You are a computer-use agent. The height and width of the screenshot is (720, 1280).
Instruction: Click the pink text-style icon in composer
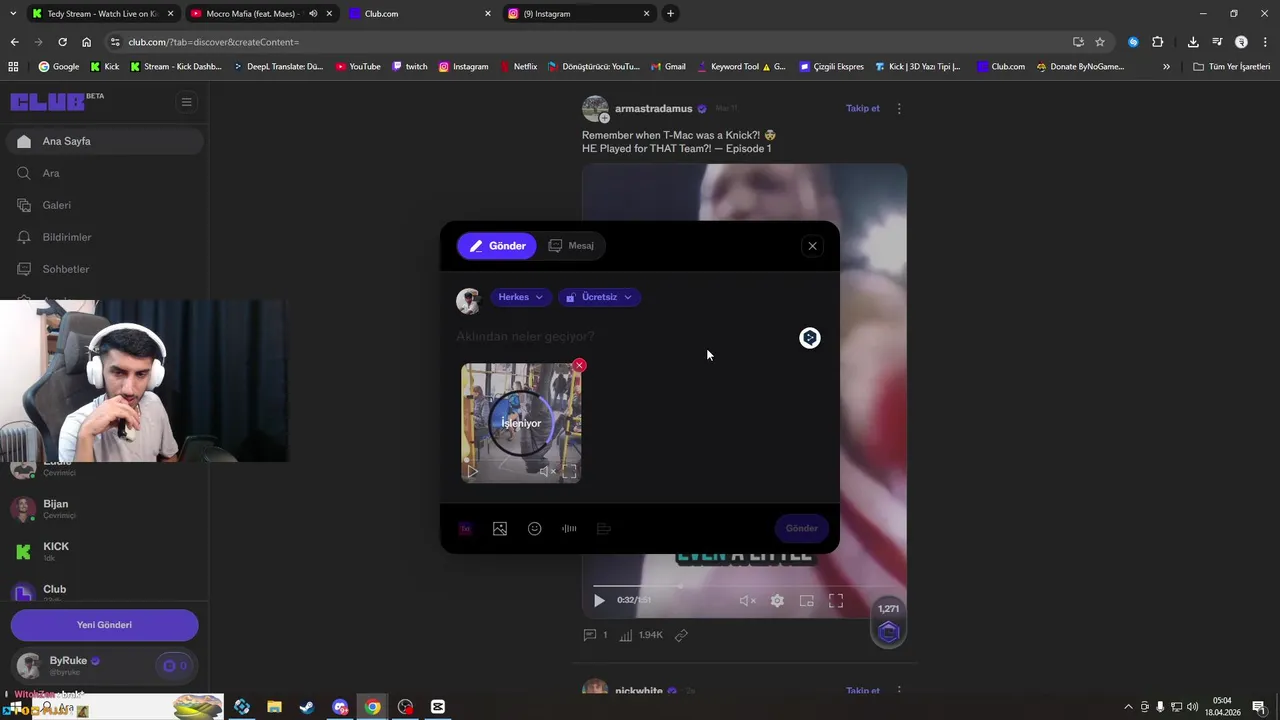click(465, 529)
